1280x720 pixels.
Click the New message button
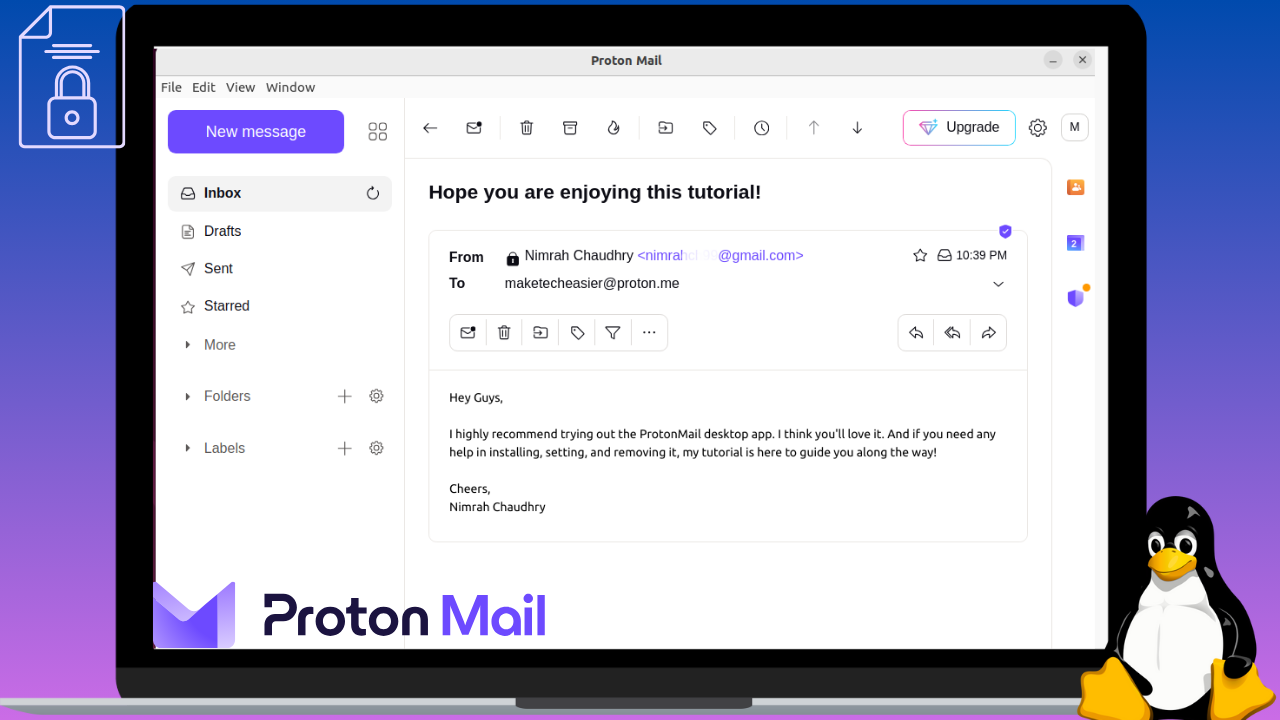pyautogui.click(x=255, y=131)
